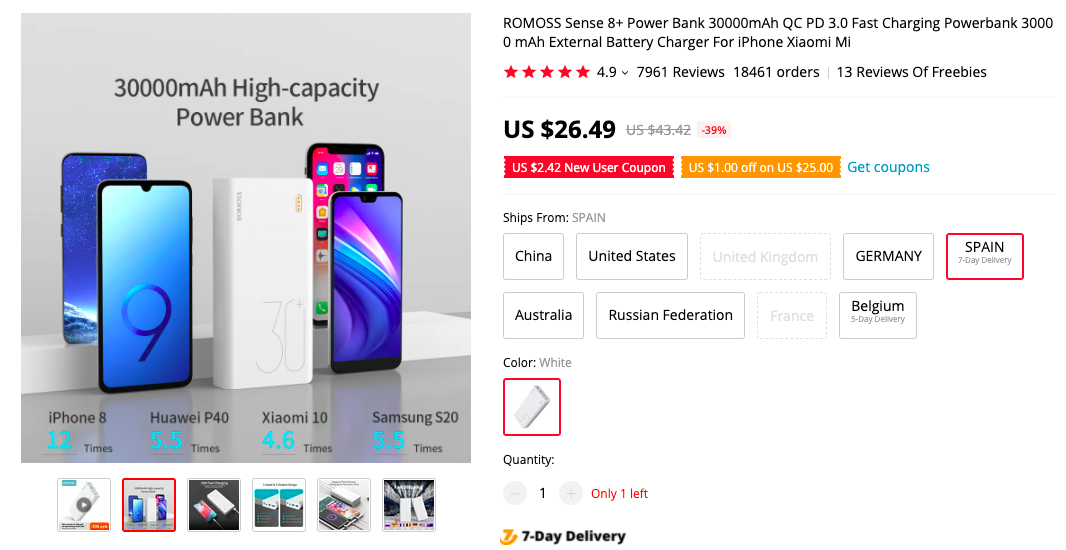Click the main power bank product image
Screen dimensions: 1066x550
pos(246,238)
